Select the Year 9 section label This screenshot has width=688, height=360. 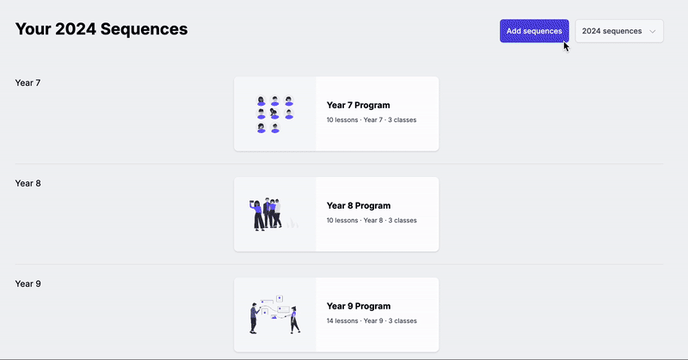point(28,284)
